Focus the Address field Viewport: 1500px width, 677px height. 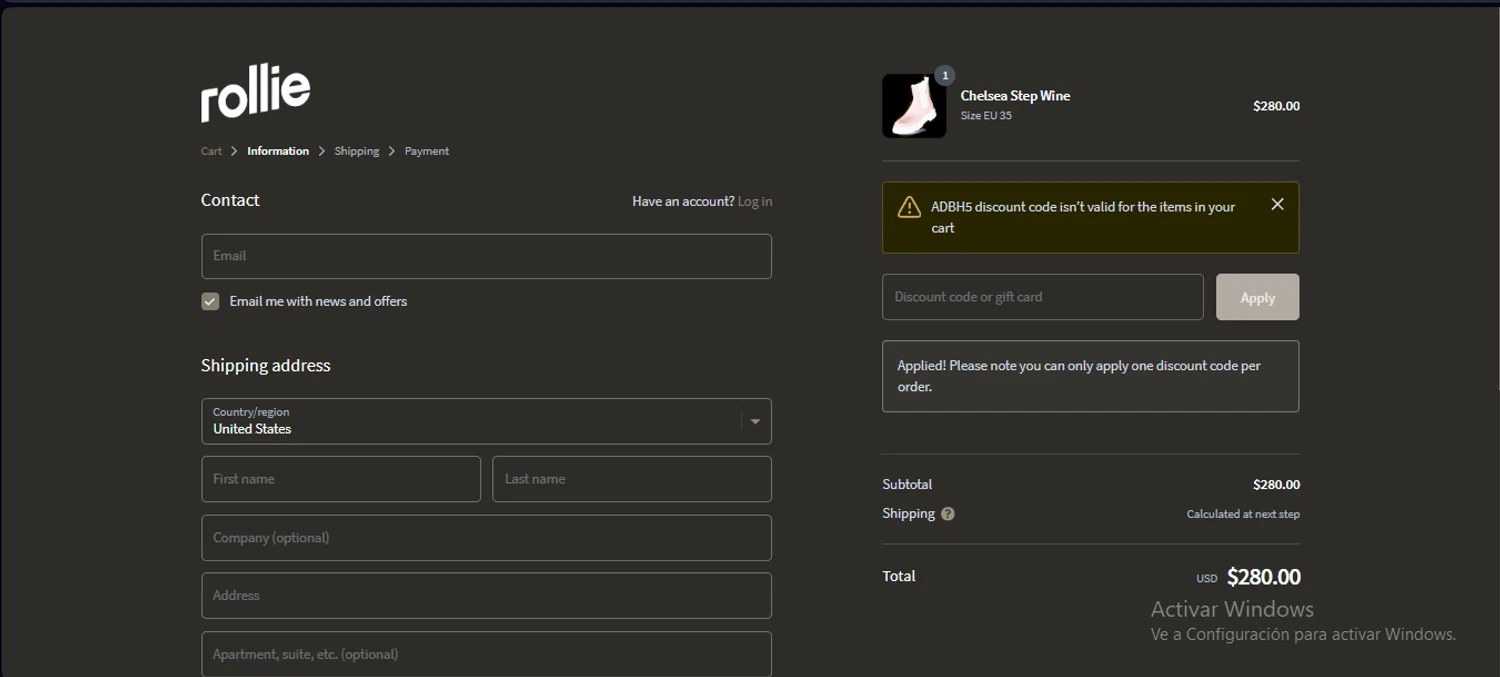[486, 596]
